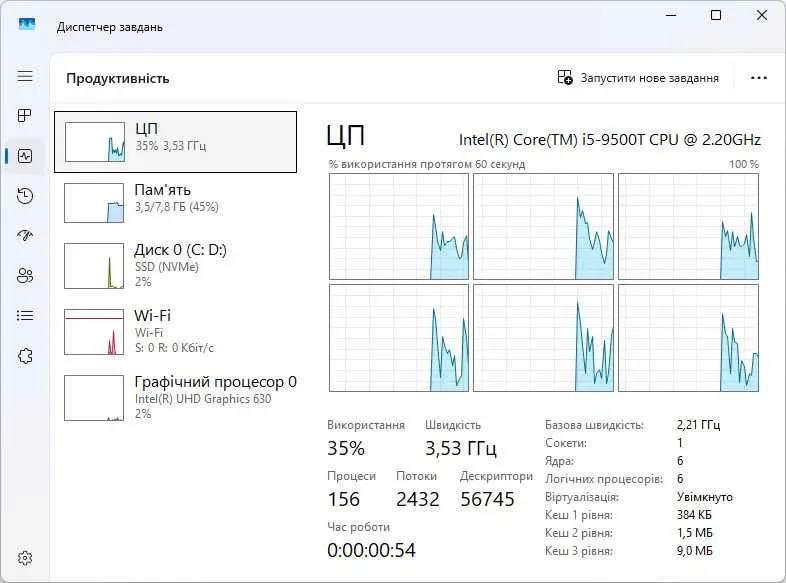Open the Details list page icon
This screenshot has width=786, height=583.
click(25, 315)
